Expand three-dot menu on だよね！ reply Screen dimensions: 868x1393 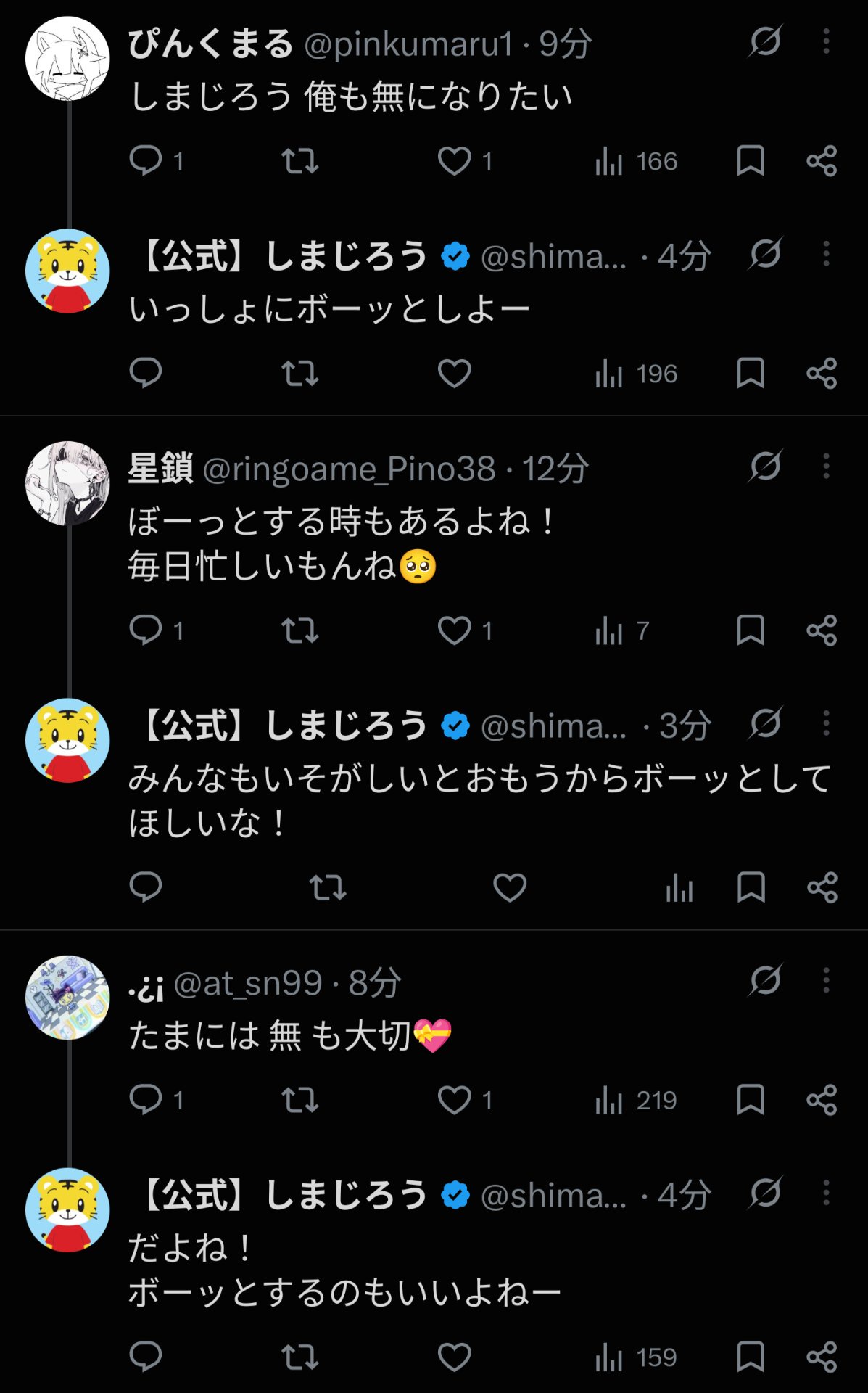(826, 1193)
